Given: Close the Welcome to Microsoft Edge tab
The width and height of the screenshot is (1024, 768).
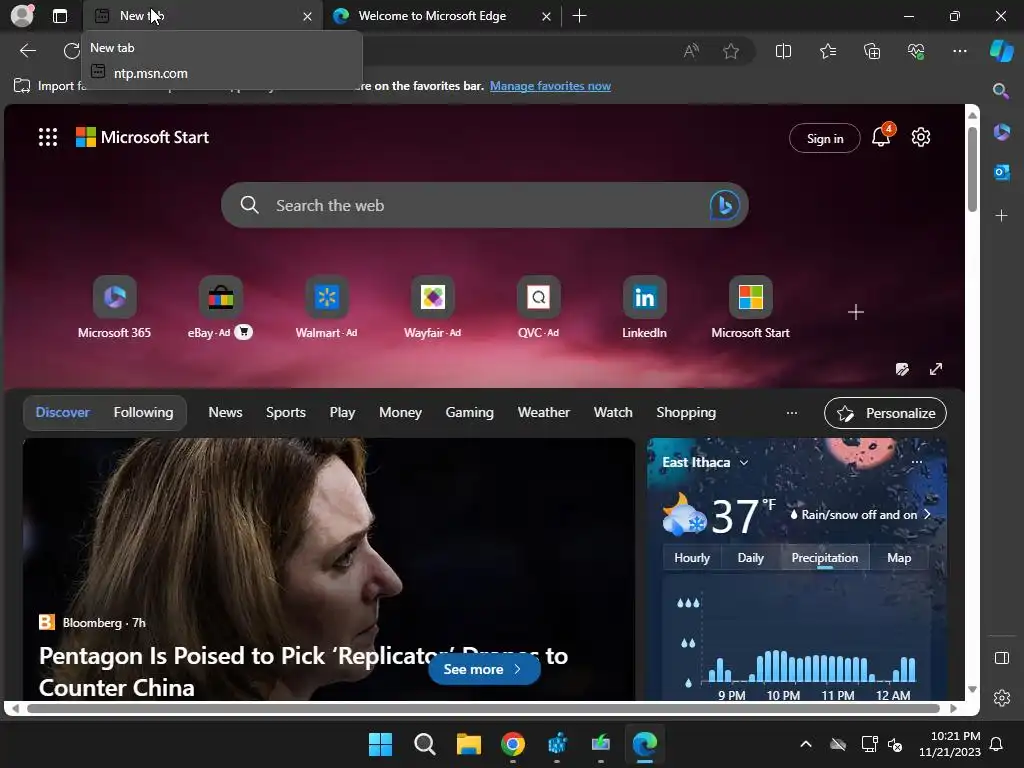Looking at the screenshot, I should tap(546, 16).
